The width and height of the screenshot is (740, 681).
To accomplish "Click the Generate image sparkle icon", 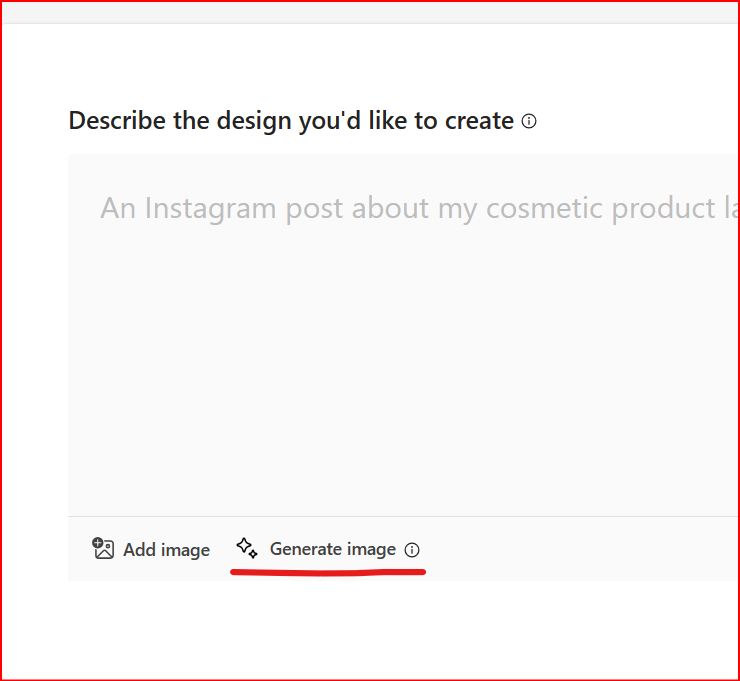I will pos(247,548).
